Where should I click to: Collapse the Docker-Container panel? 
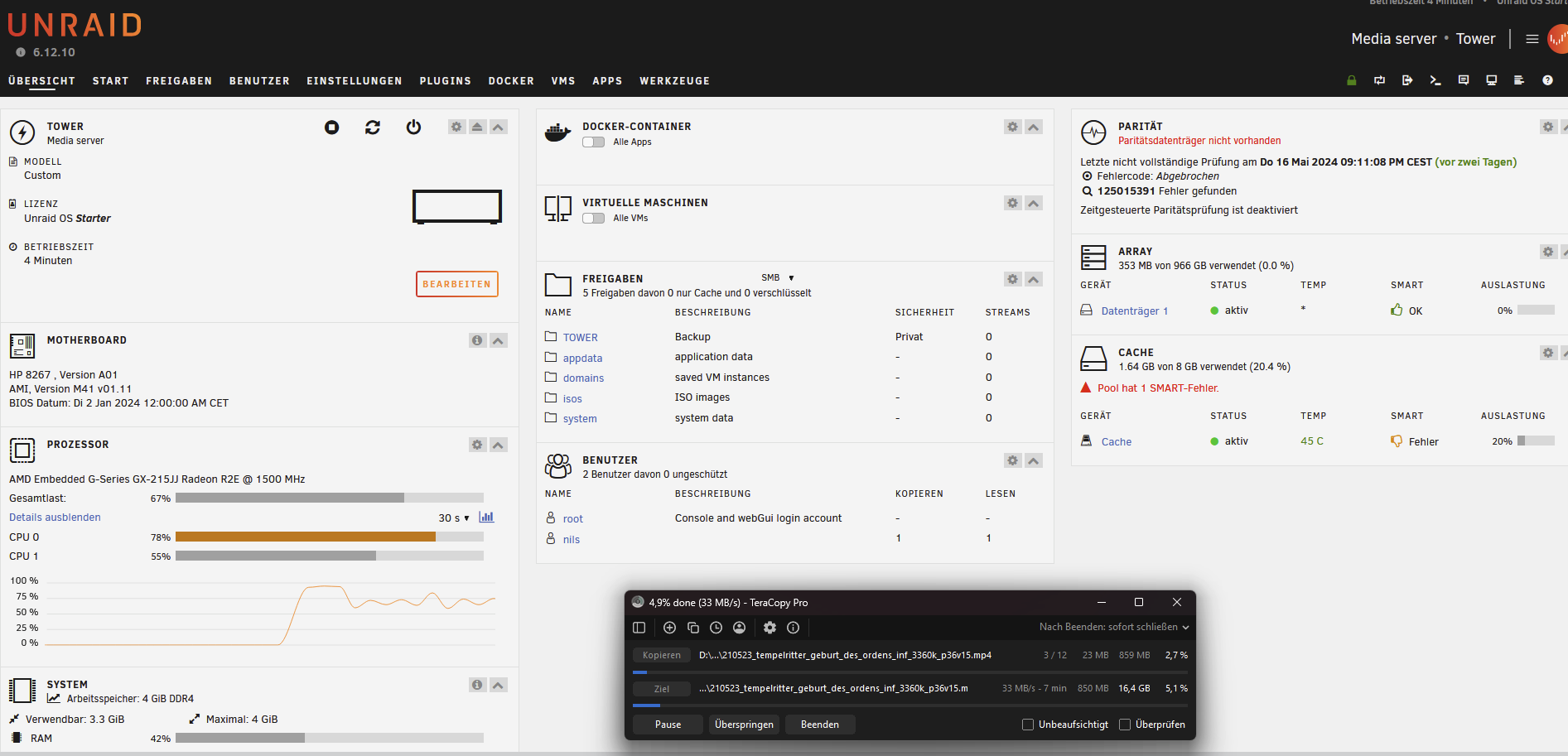pyautogui.click(x=1034, y=127)
